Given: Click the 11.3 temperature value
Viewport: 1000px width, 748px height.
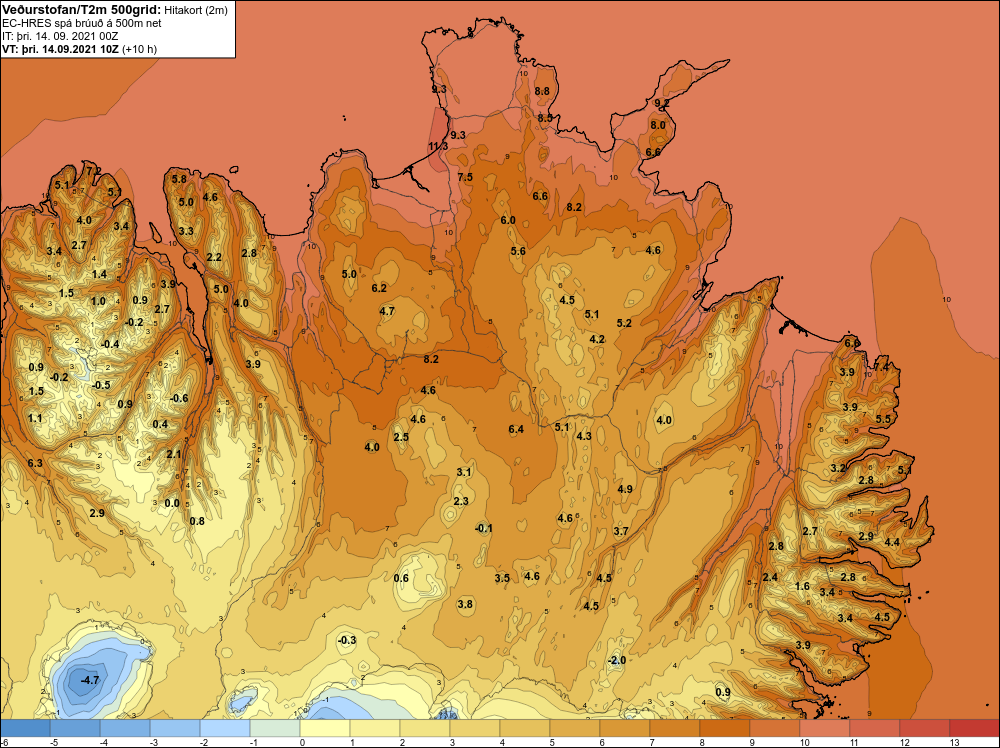Looking at the screenshot, I should [438, 146].
